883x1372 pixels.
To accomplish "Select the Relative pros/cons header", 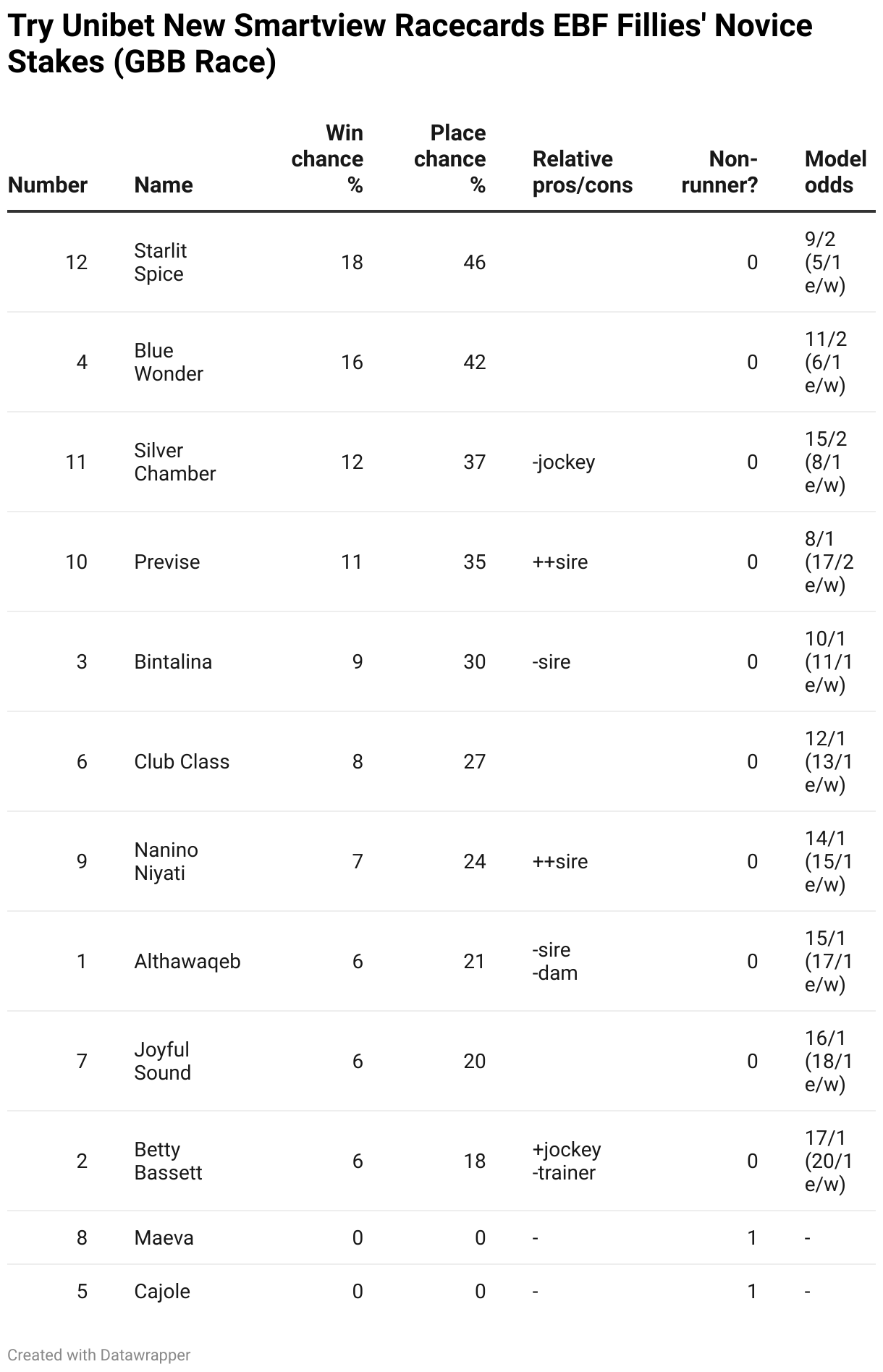I will tap(583, 171).
